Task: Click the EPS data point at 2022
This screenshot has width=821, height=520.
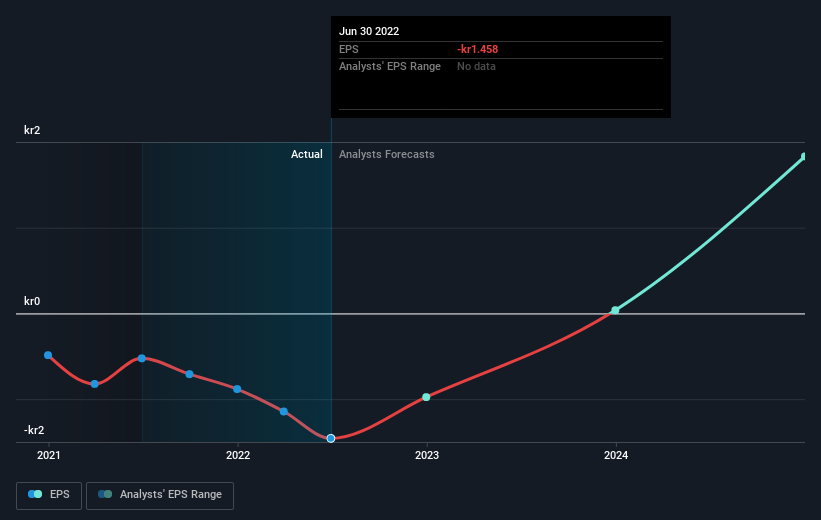Action: (x=237, y=389)
